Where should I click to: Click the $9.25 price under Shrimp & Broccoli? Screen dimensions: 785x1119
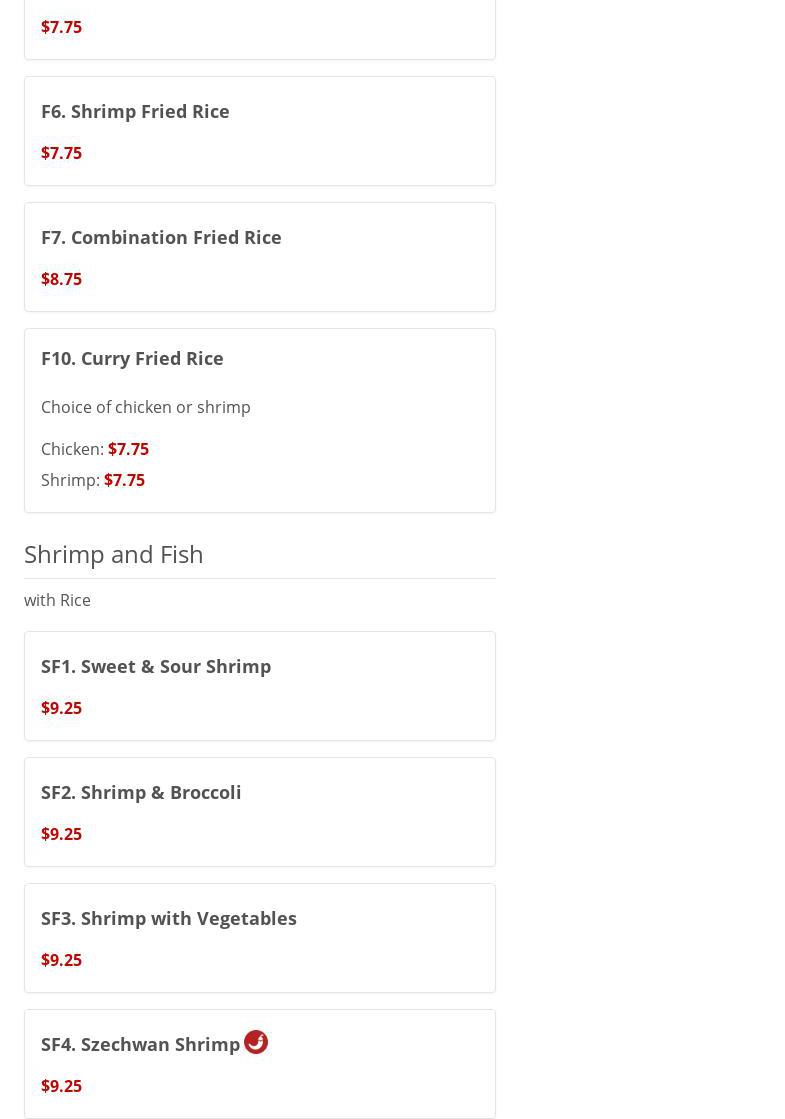[x=61, y=834]
